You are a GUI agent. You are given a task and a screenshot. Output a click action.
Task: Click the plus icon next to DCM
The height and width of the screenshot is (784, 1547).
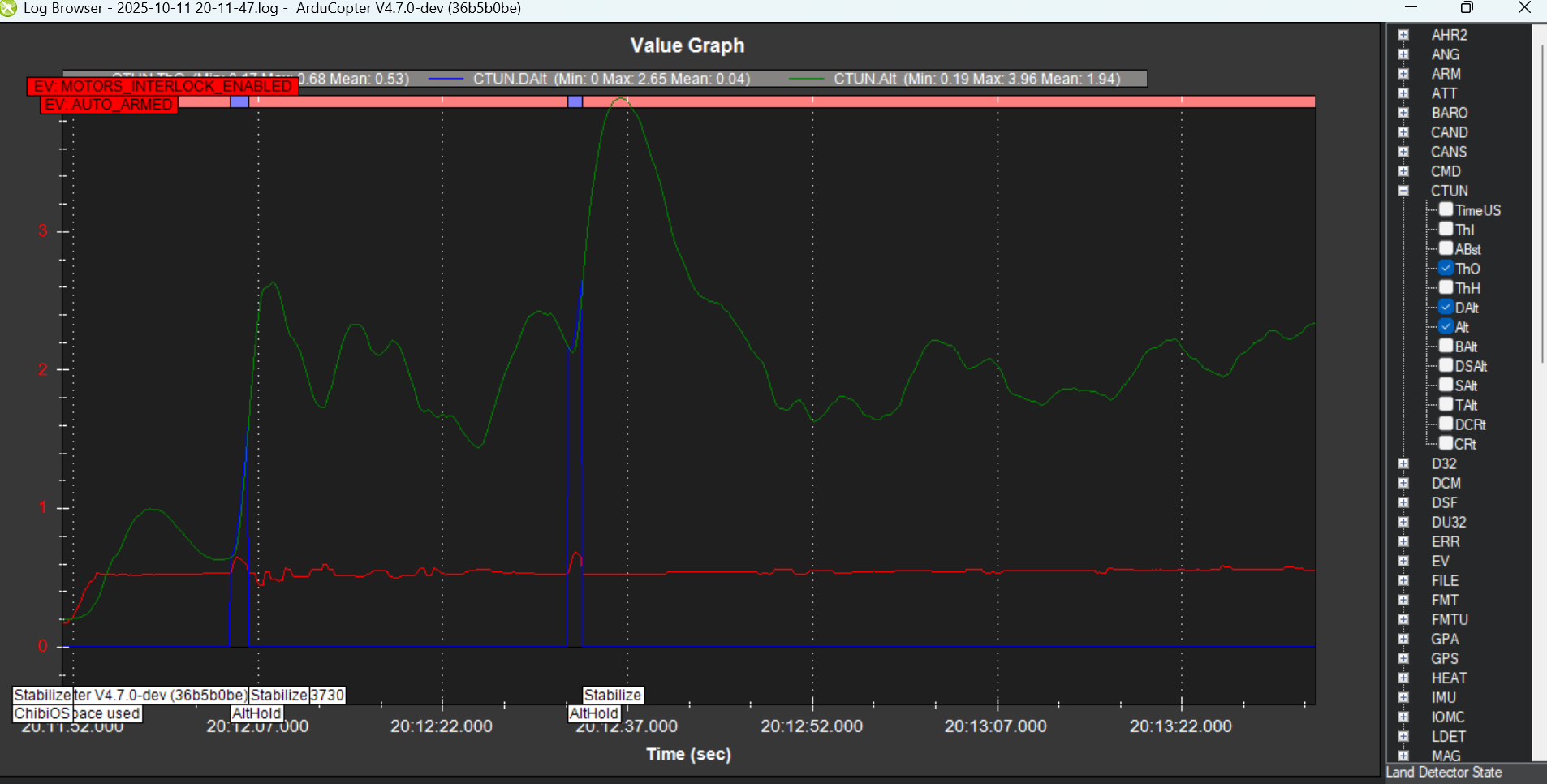[1403, 483]
